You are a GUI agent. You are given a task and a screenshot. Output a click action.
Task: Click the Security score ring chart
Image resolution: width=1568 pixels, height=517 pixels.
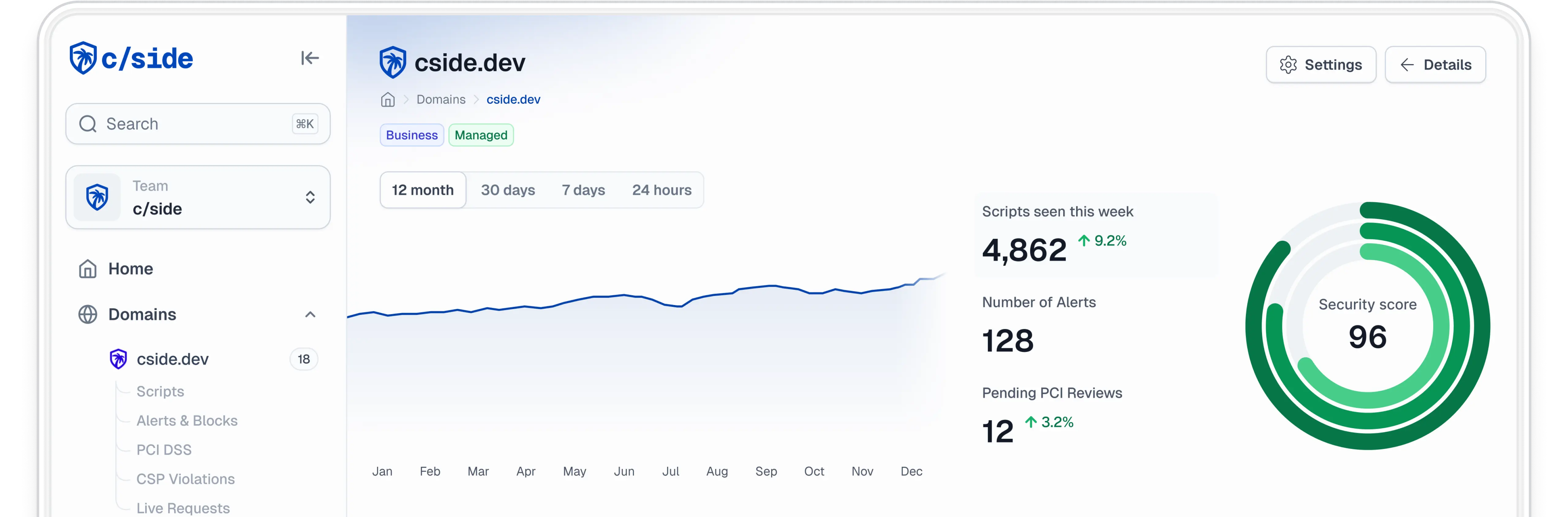point(1368,326)
